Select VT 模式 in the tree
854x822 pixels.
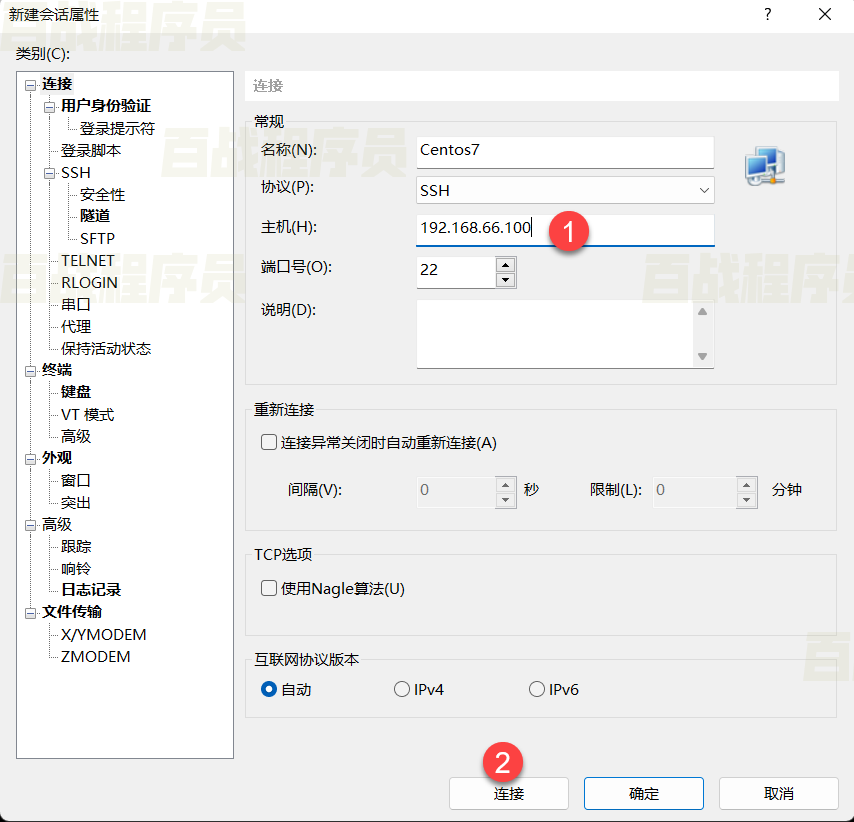(x=87, y=415)
